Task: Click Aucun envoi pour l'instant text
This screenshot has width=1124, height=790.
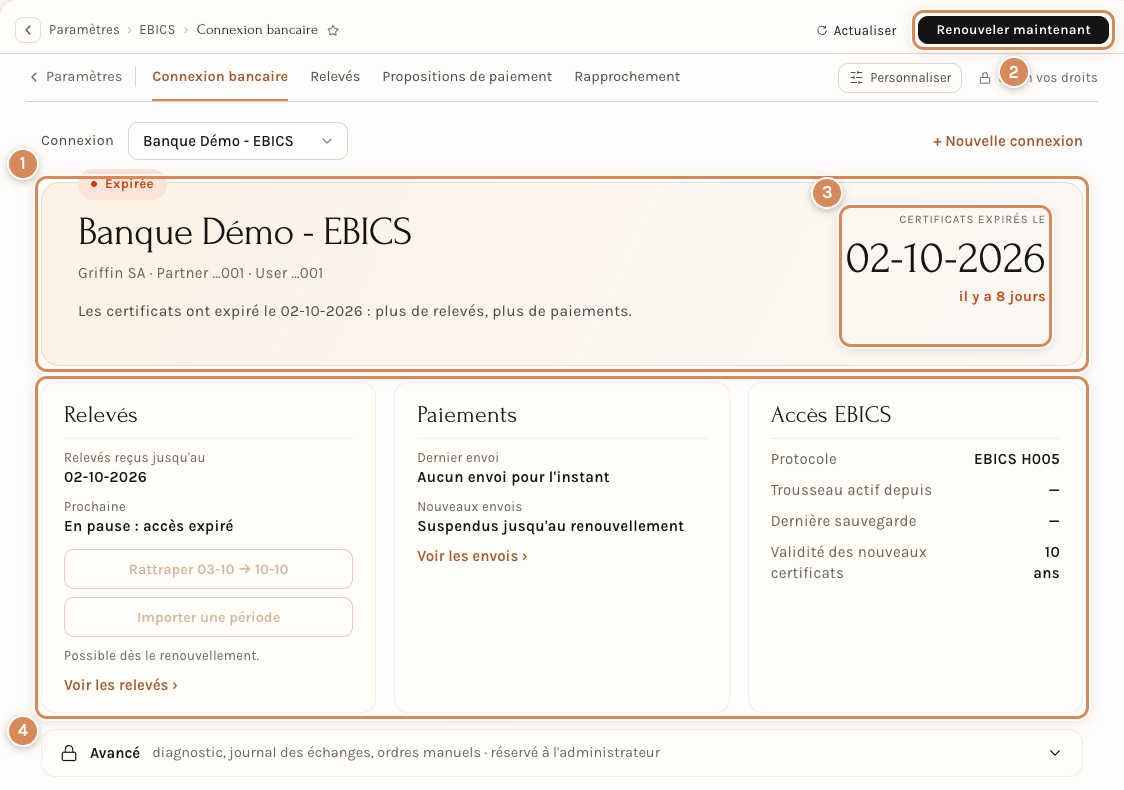Action: click(x=513, y=477)
